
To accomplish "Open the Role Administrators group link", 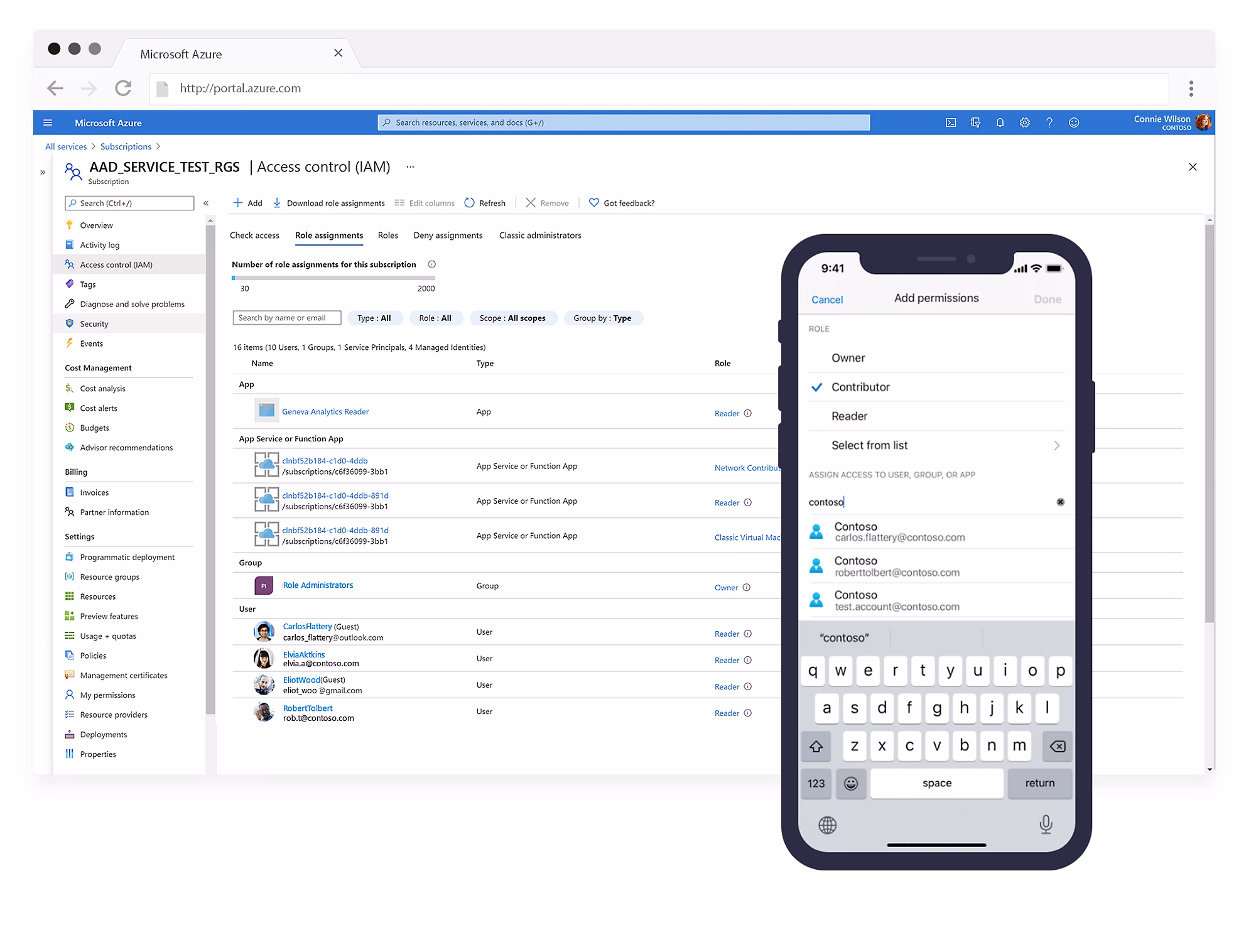I will (317, 585).
